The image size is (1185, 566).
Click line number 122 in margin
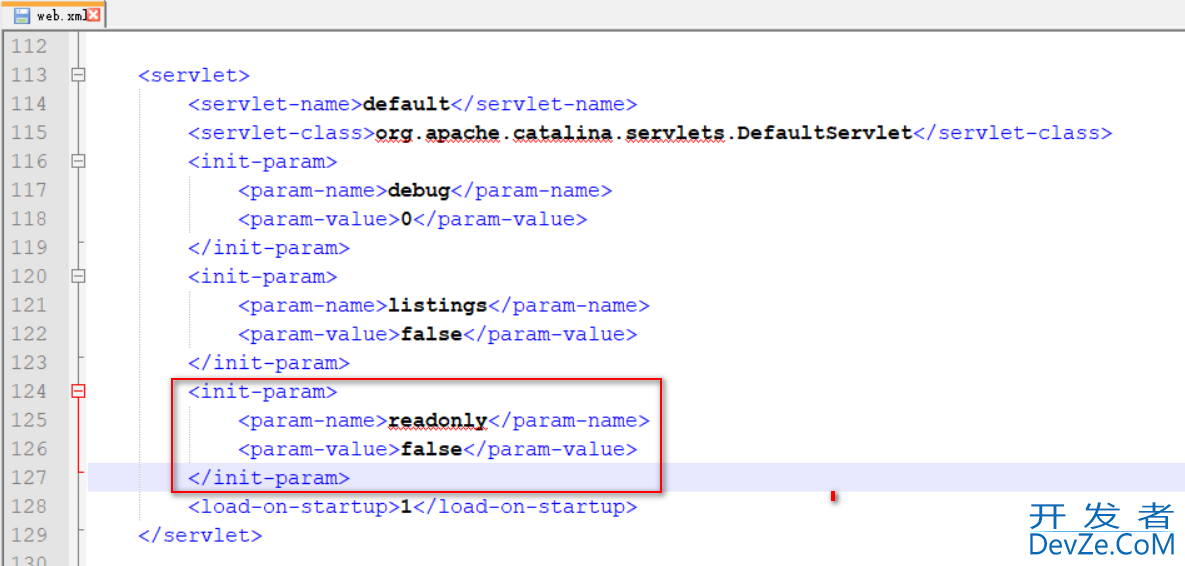coord(29,333)
